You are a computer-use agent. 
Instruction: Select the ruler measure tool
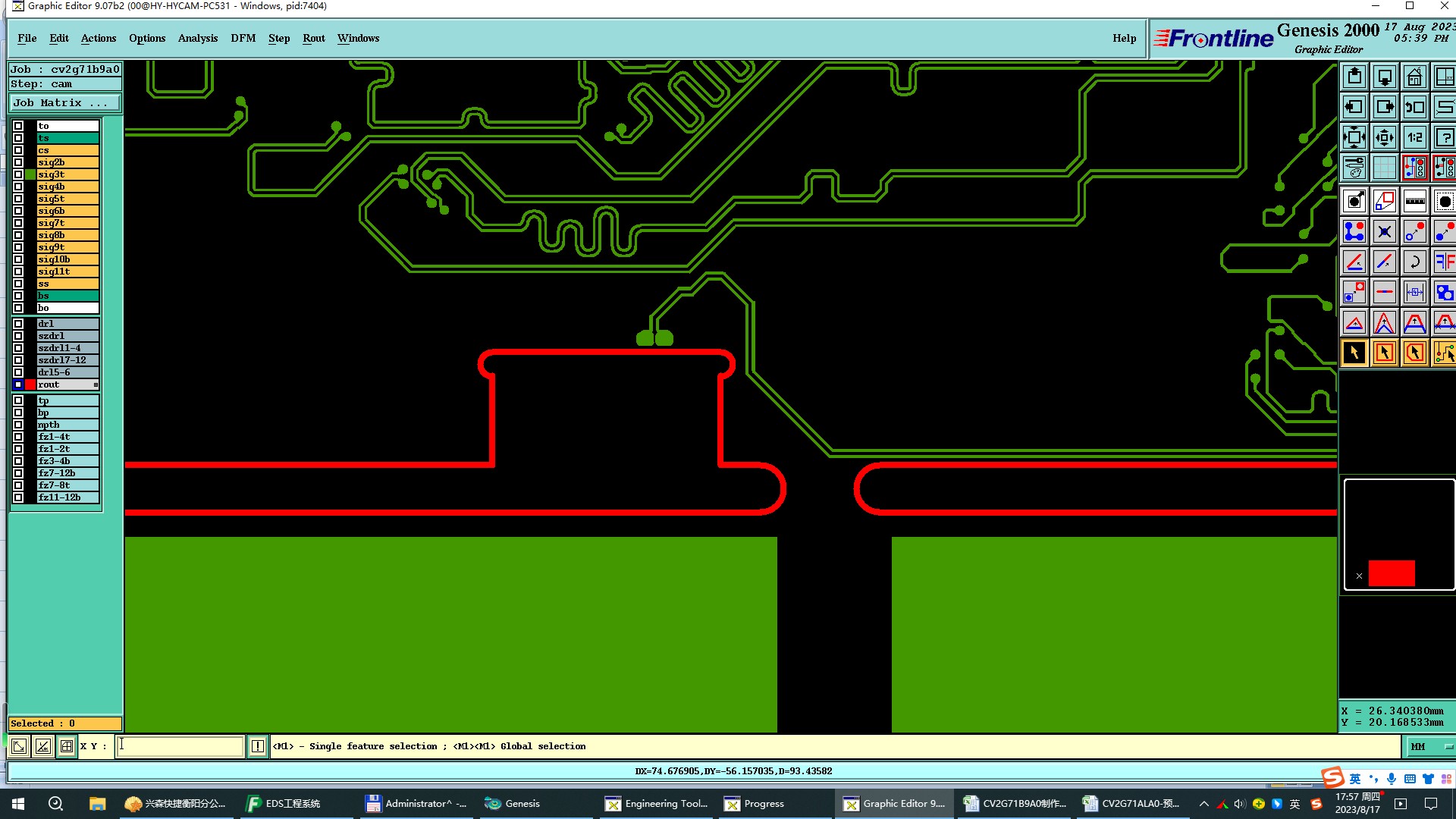point(1414,202)
